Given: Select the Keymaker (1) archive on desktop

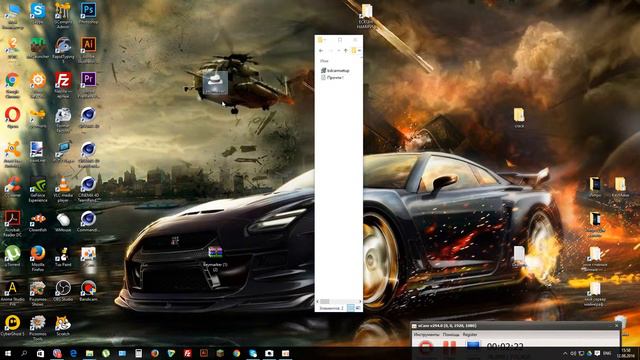Looking at the screenshot, I should 215,259.
